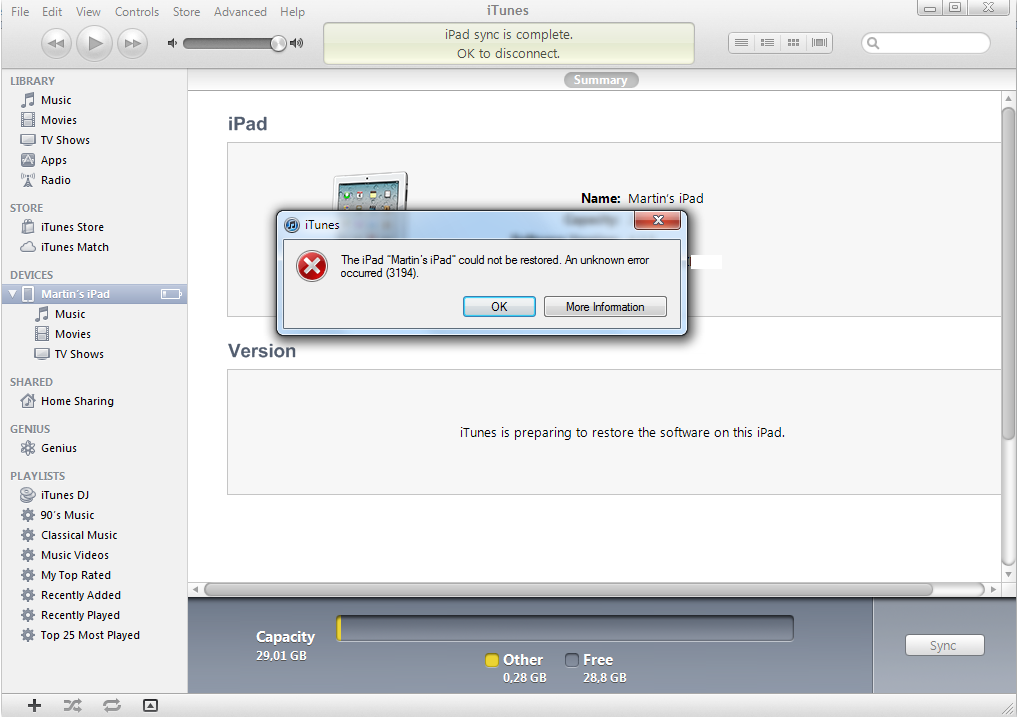The width and height of the screenshot is (1018, 718).
Task: Open the Help menu
Action: click(x=292, y=12)
